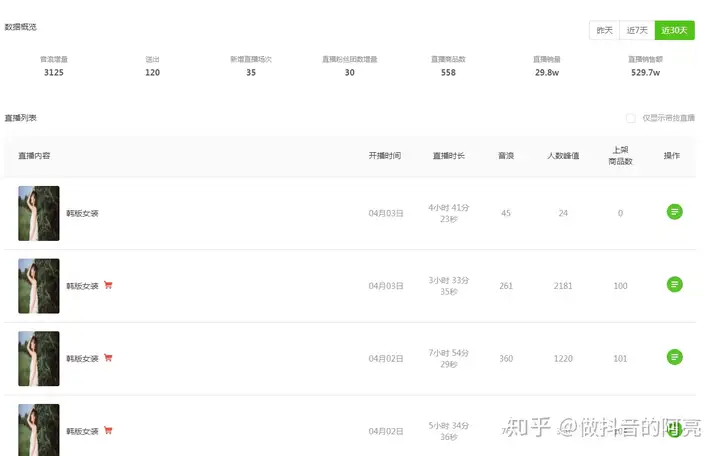Open thumbnail of first 韩版女装 livestream
Screen dimensions: 720x456
(39, 213)
